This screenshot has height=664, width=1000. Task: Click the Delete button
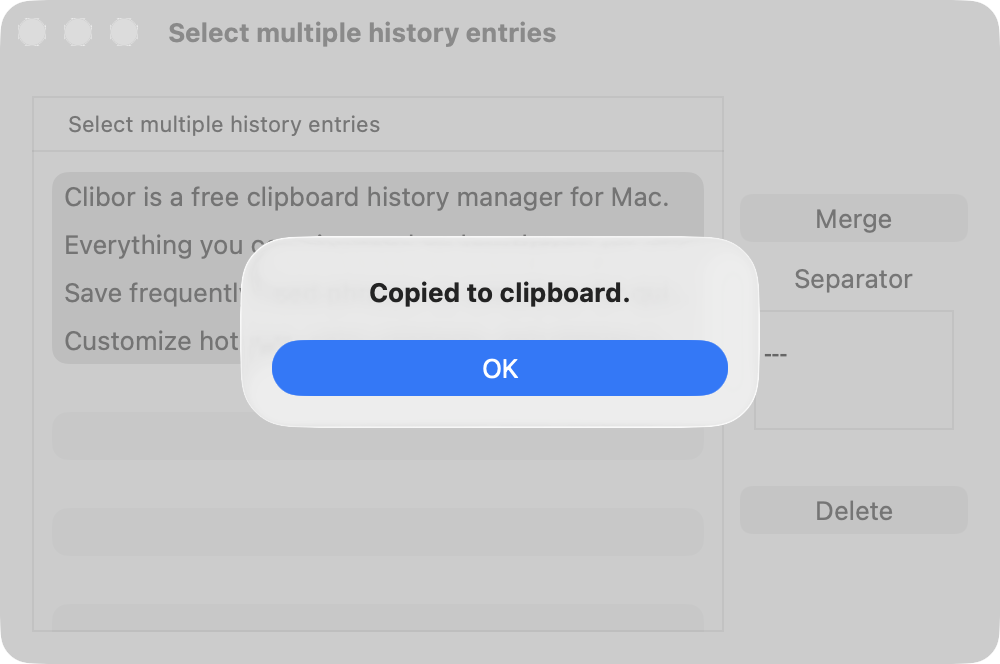pyautogui.click(x=853, y=510)
